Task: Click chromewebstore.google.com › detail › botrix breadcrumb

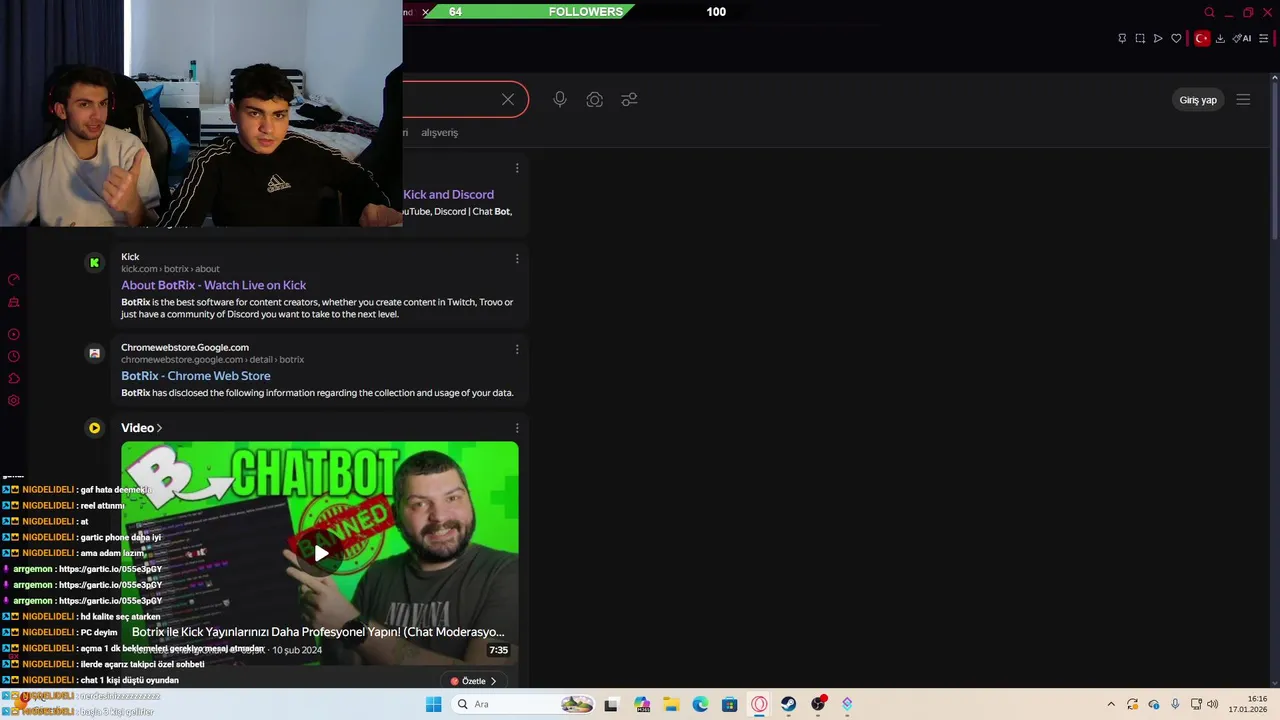Action: tap(212, 359)
